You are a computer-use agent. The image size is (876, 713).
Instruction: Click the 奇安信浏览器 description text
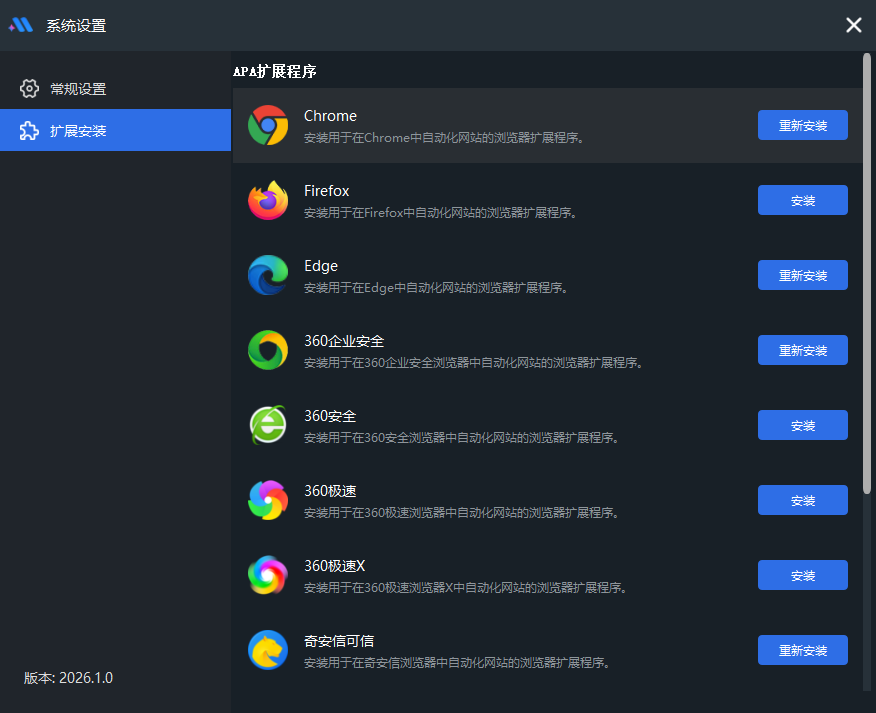[x=457, y=663]
